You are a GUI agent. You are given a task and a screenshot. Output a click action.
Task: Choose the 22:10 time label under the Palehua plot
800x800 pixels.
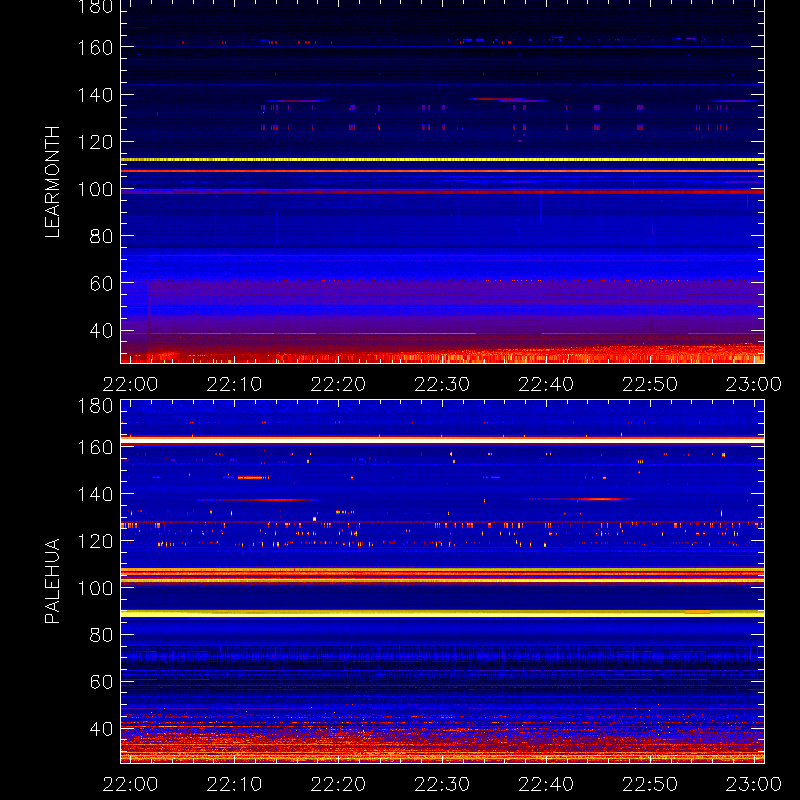click(x=234, y=784)
